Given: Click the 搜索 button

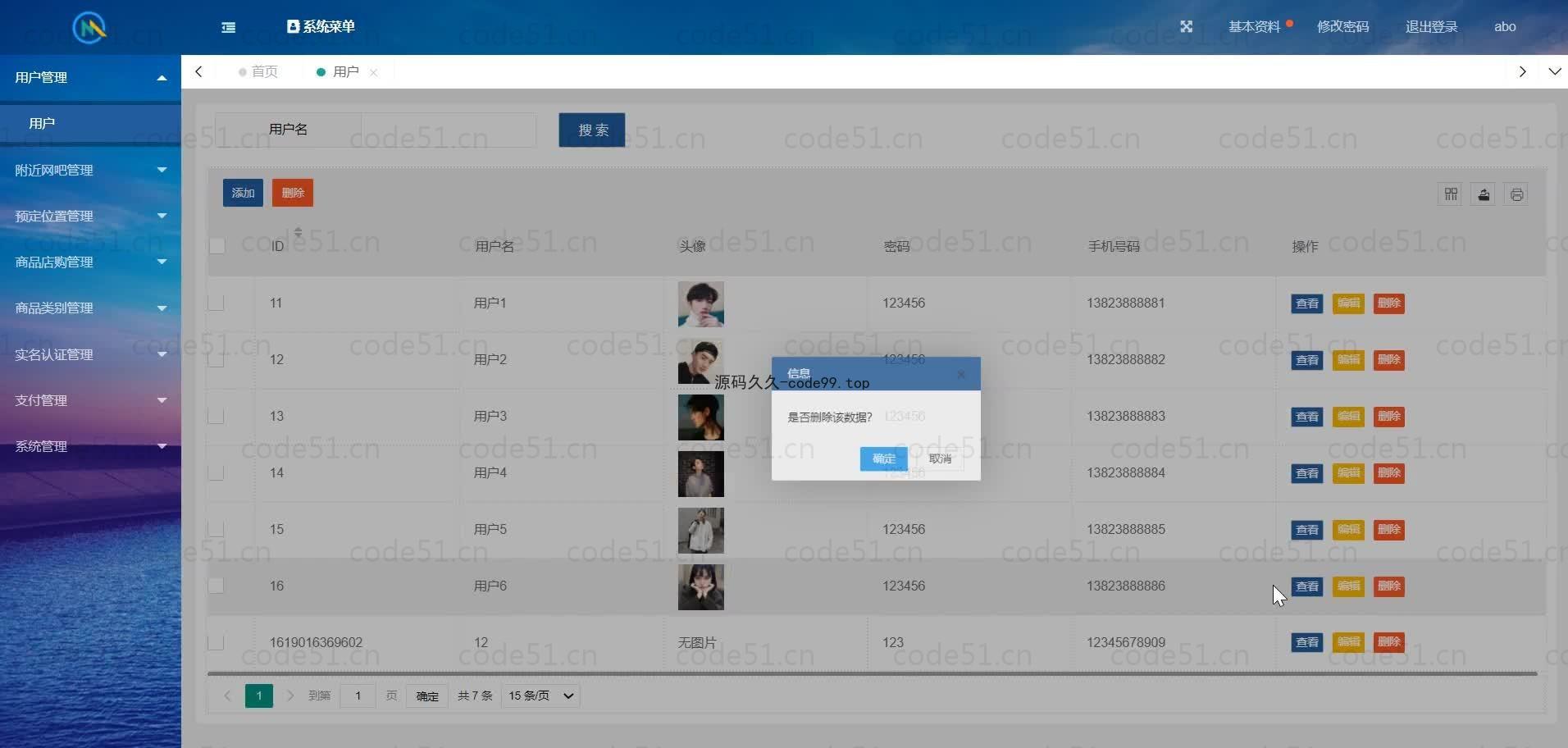Looking at the screenshot, I should pyautogui.click(x=592, y=130).
